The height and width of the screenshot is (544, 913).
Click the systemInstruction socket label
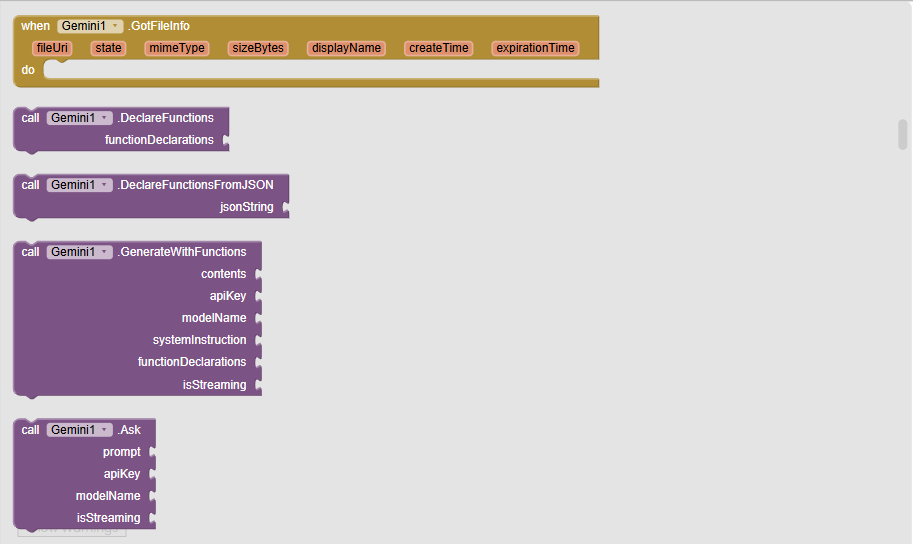(199, 340)
